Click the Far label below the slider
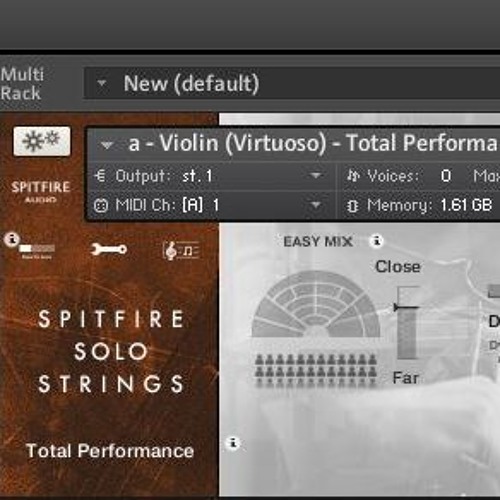The image size is (500, 500). tap(405, 378)
